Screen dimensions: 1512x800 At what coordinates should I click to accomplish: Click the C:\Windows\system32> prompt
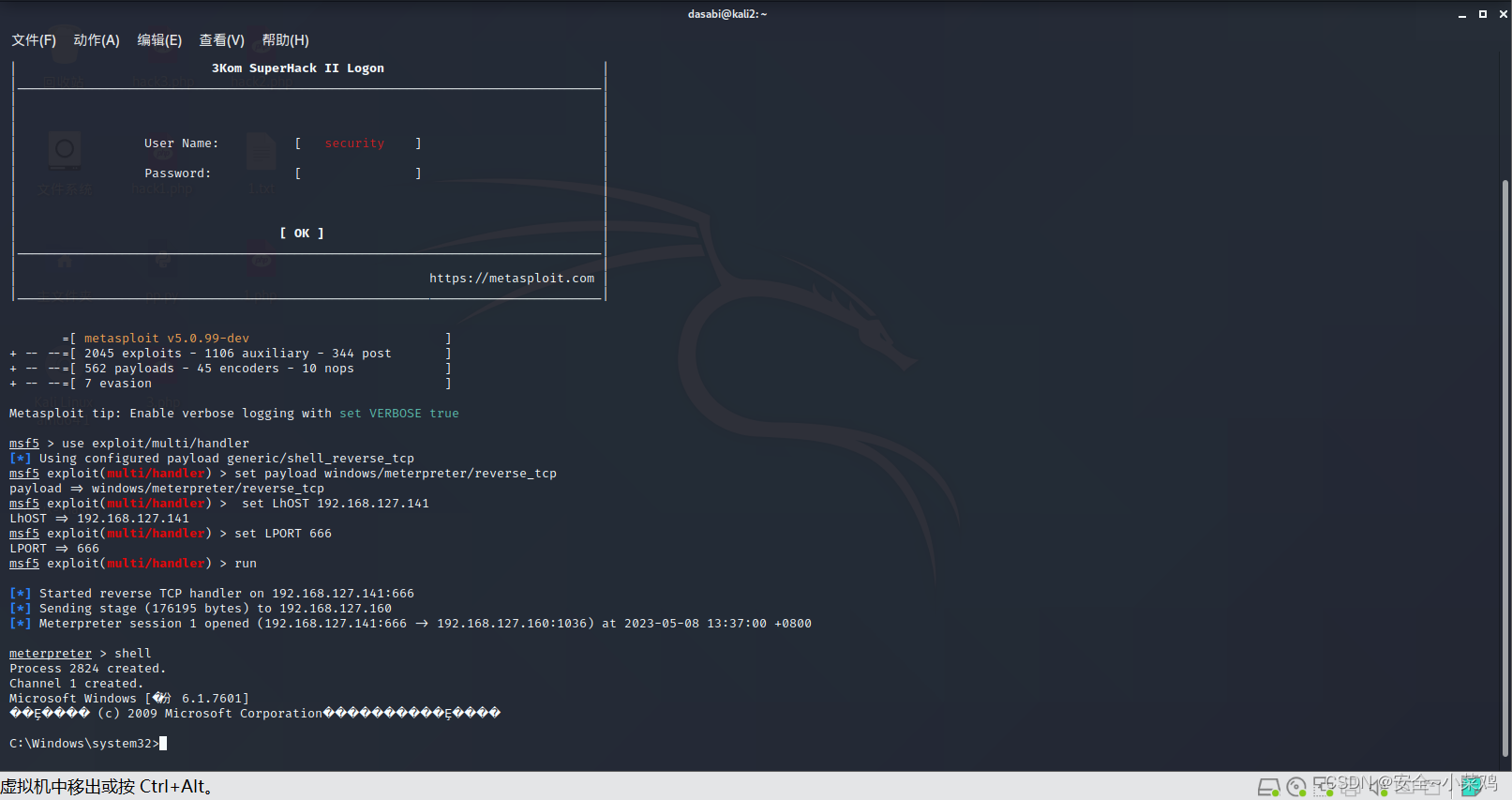pyautogui.click(x=84, y=744)
